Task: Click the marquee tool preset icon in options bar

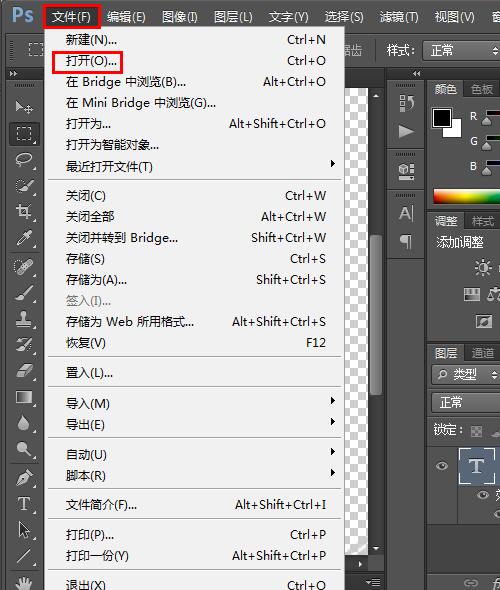Action: (x=36, y=49)
